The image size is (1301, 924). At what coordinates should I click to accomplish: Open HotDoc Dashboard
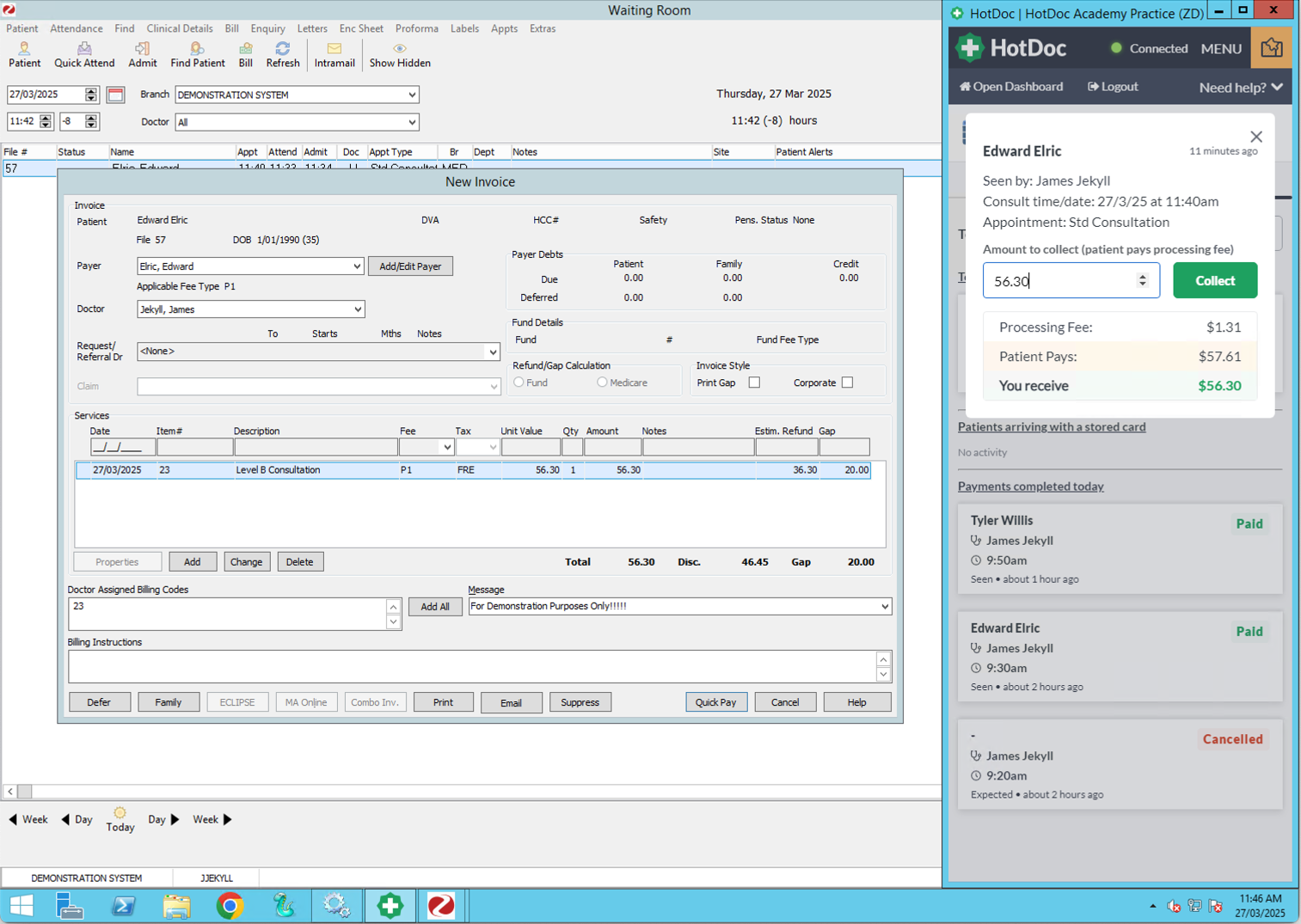[x=1011, y=87]
